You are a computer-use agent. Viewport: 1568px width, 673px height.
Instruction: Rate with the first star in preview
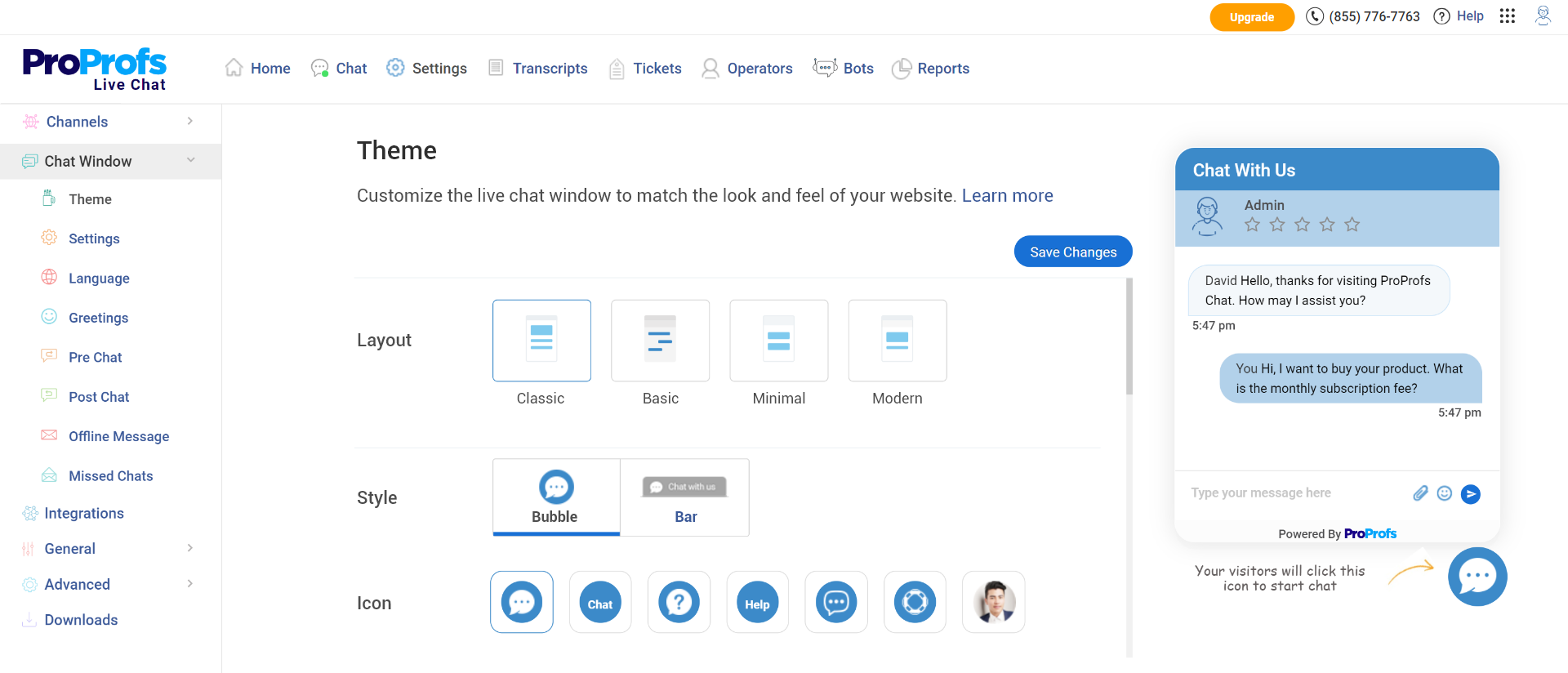[x=1252, y=225]
